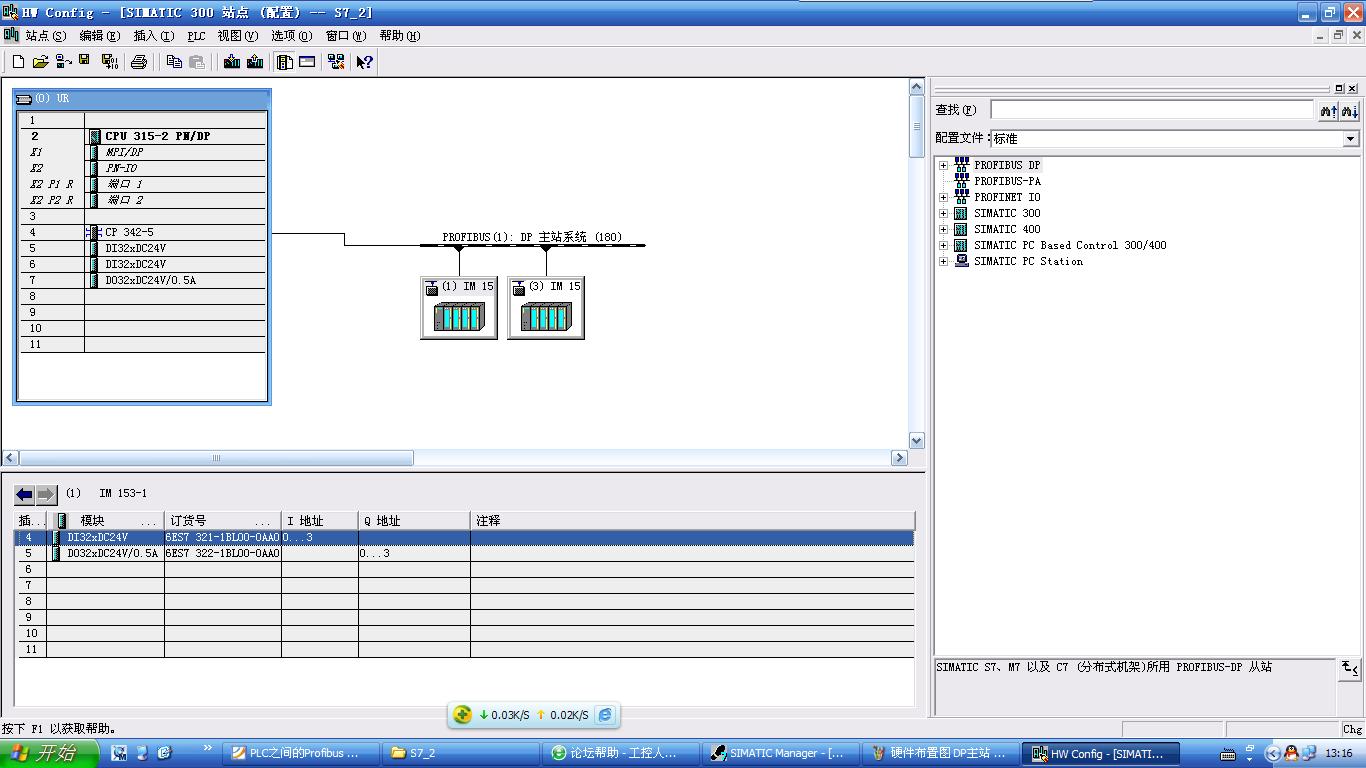
Task: Click the 查找 search input field
Action: pyautogui.click(x=1151, y=110)
